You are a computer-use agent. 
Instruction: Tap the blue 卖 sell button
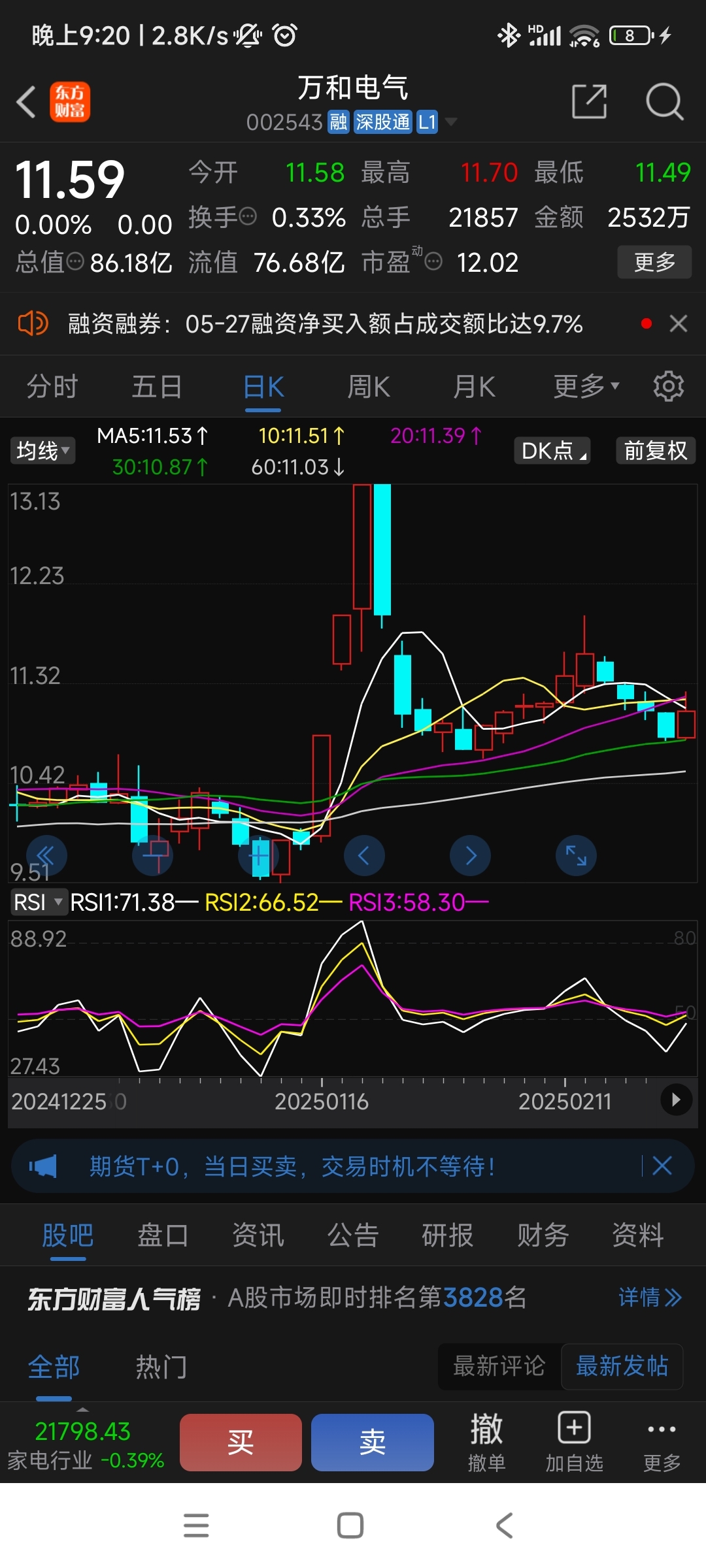(373, 1443)
